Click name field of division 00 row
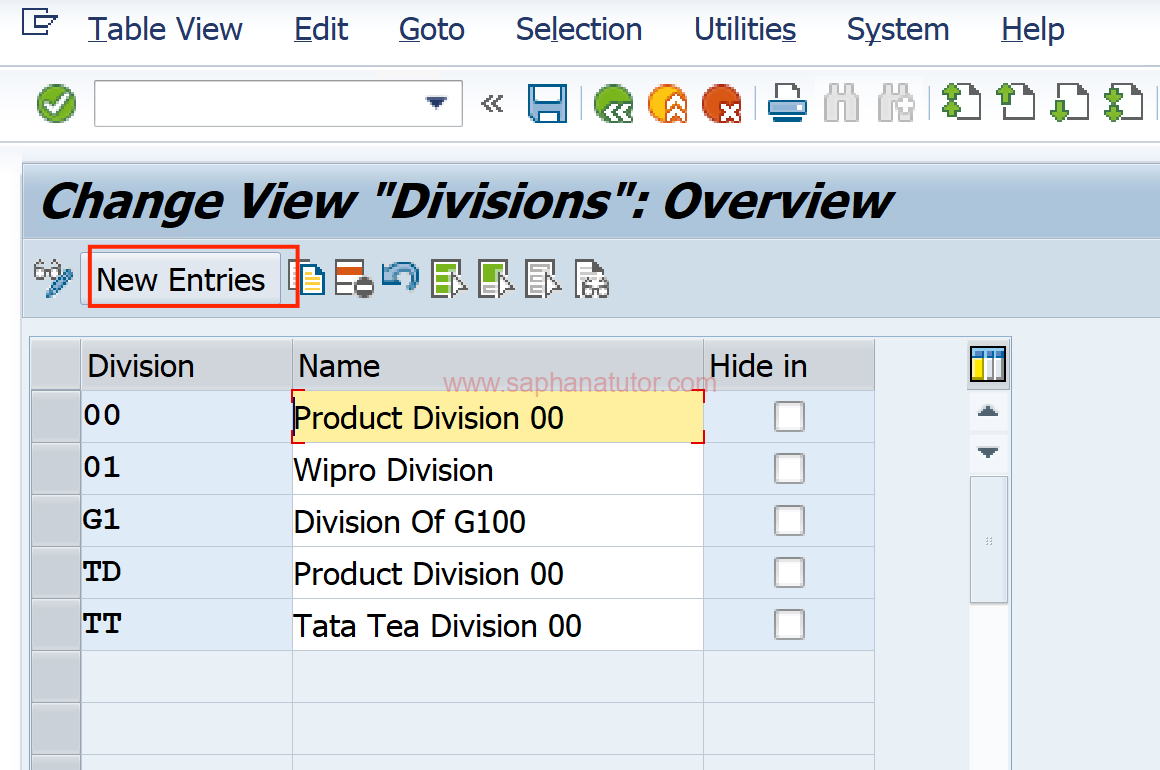Screen dimensions: 1160x770 pyautogui.click(x=498, y=417)
